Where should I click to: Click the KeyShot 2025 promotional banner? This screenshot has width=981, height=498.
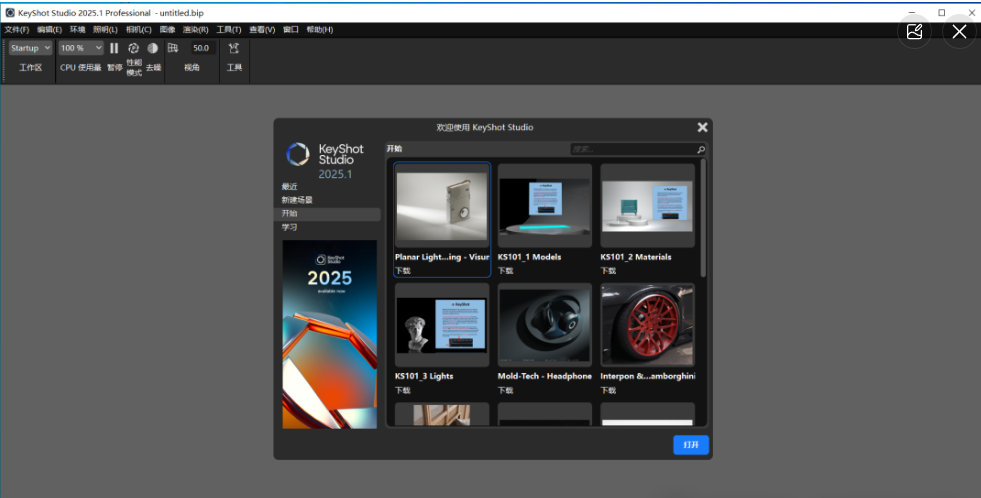pyautogui.click(x=330, y=334)
